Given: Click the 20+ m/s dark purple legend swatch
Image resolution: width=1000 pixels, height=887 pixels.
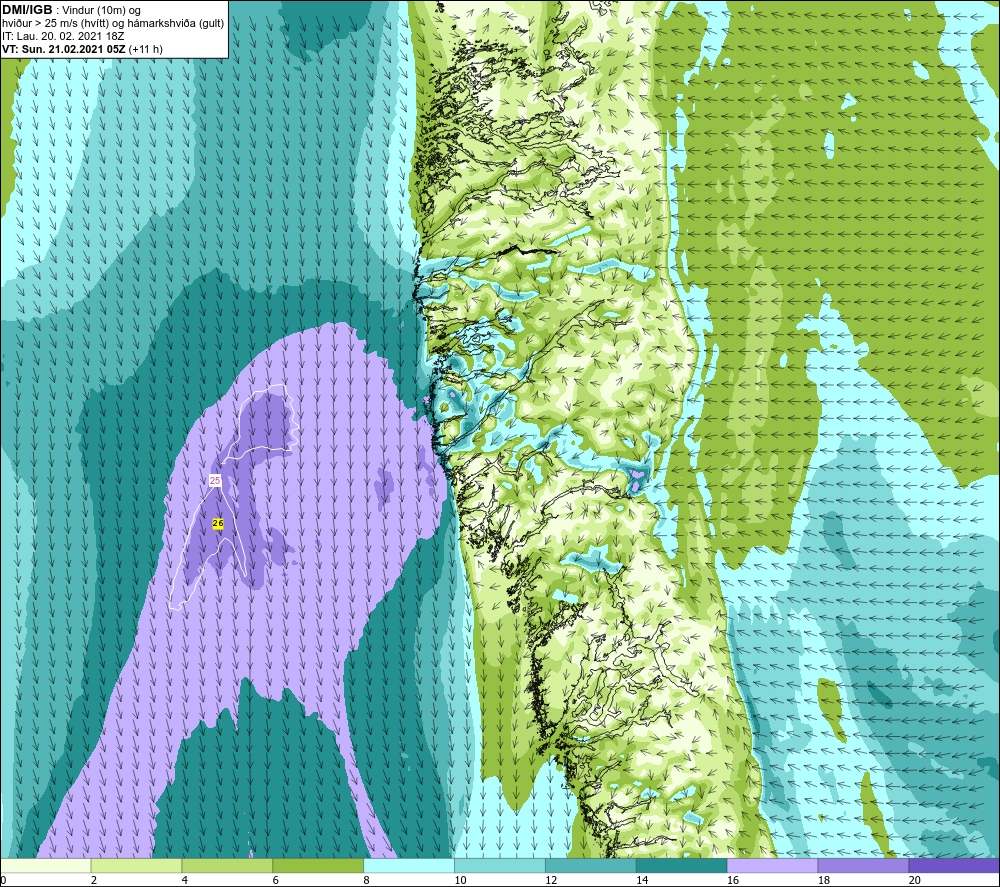Looking at the screenshot, I should tap(953, 865).
